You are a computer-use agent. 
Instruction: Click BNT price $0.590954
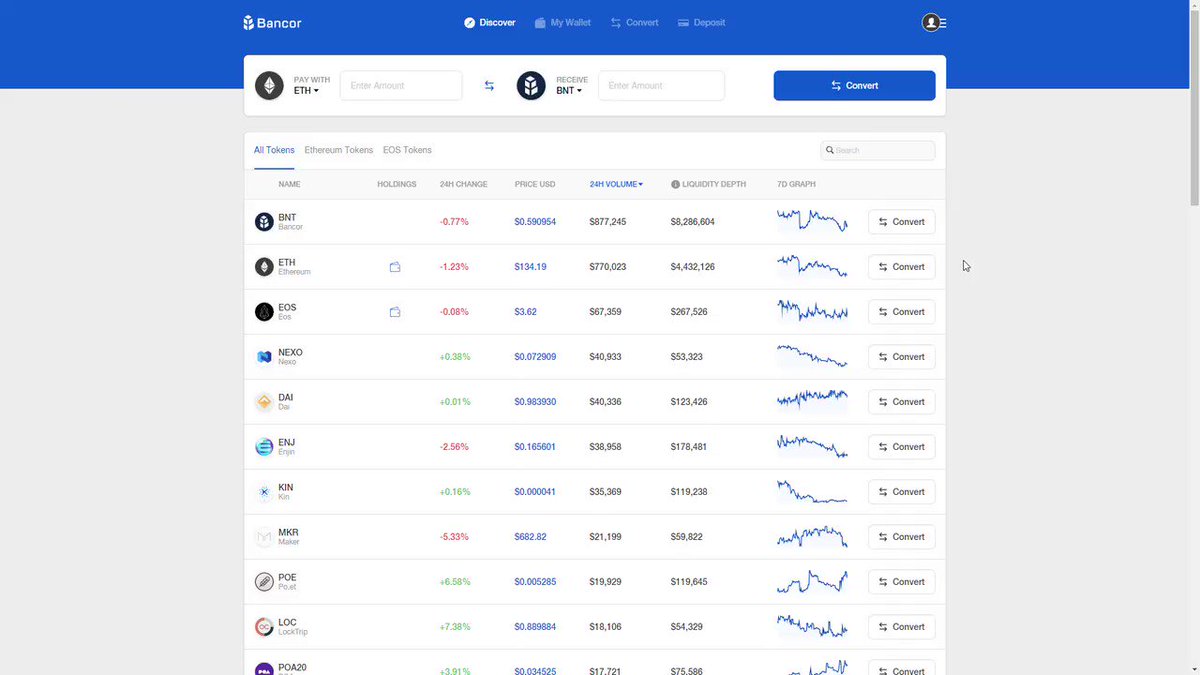click(x=535, y=222)
